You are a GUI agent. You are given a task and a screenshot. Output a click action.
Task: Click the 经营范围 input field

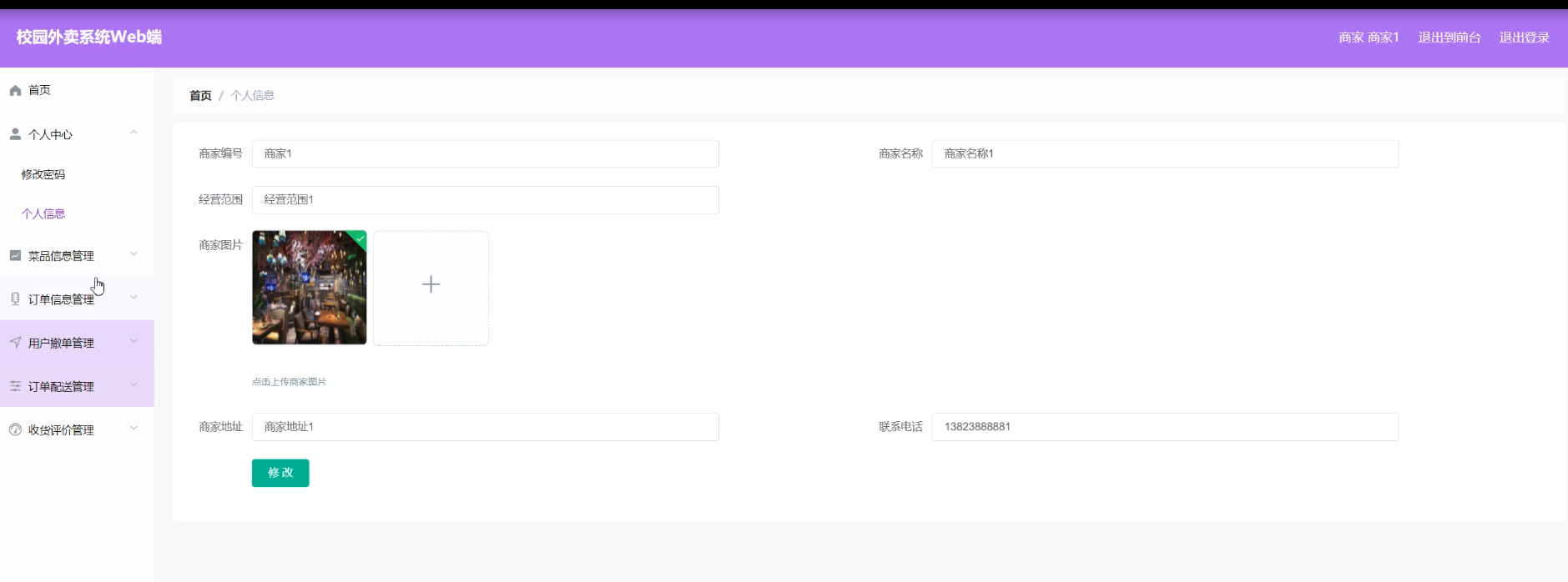click(x=486, y=200)
